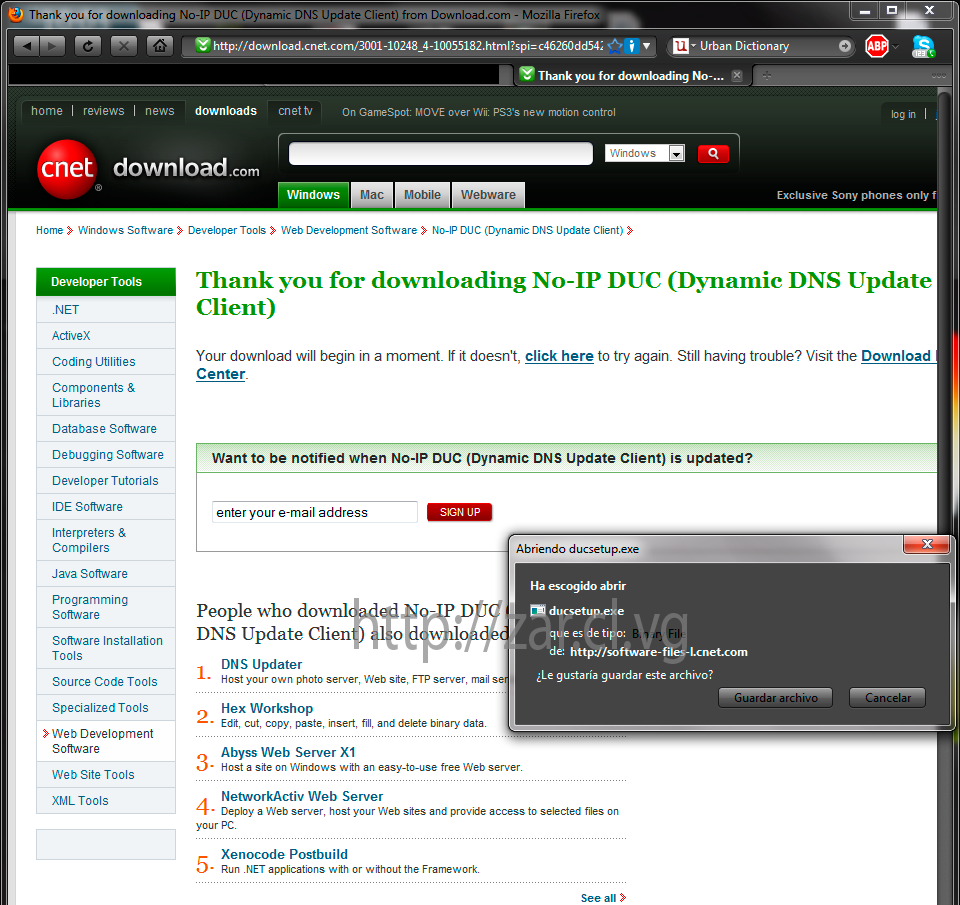
Task: Switch to the Windows platform tab
Action: (x=313, y=195)
